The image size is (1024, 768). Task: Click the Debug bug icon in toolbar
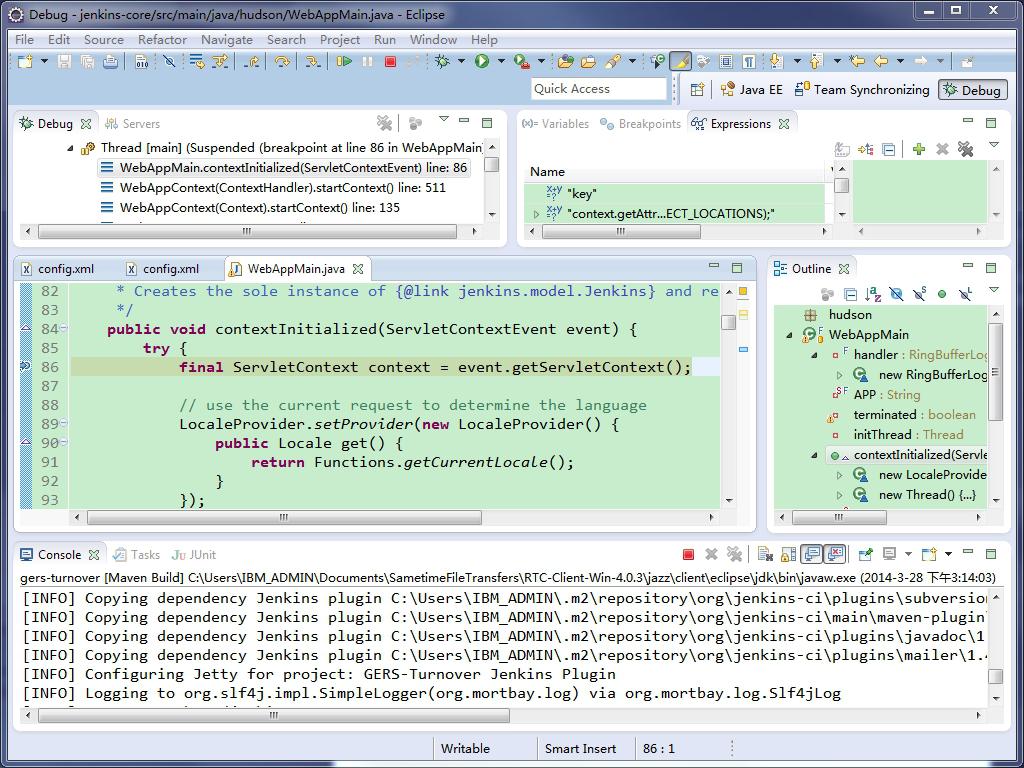coord(442,61)
